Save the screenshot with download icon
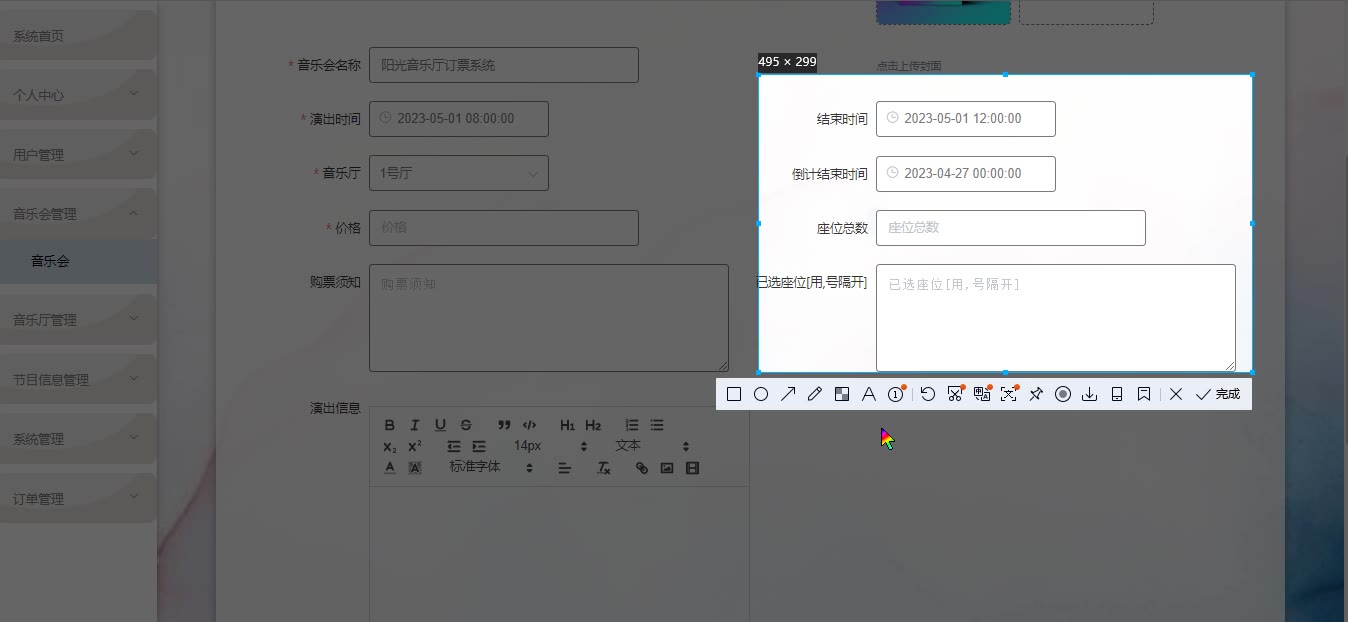Screen dimensions: 1348x622 [1090, 394]
